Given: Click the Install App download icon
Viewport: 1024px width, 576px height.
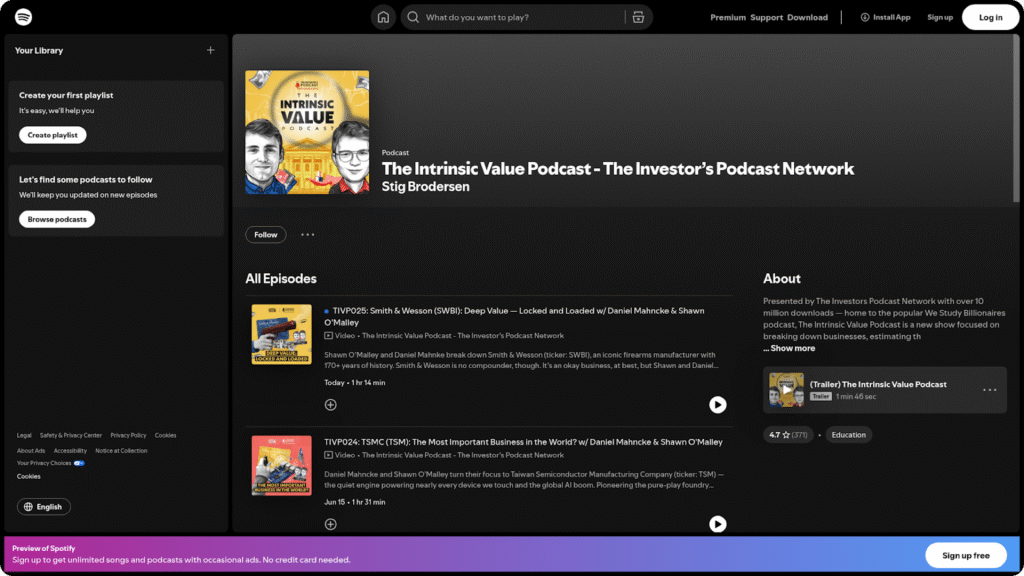Looking at the screenshot, I should click(865, 18).
